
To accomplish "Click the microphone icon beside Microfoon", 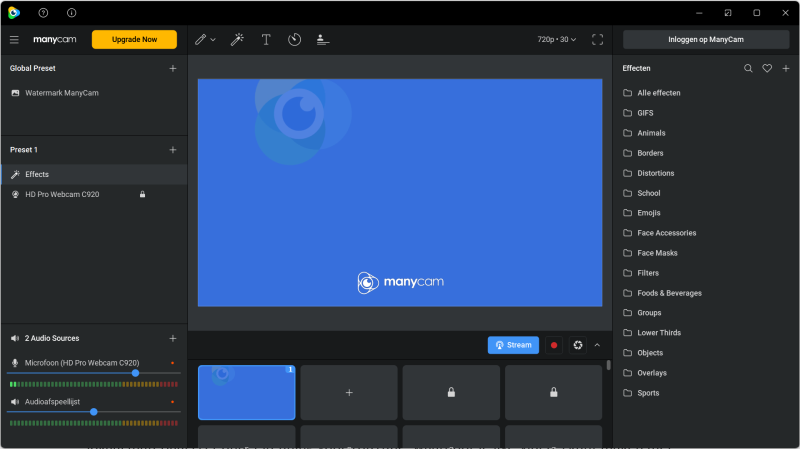I will point(15,363).
